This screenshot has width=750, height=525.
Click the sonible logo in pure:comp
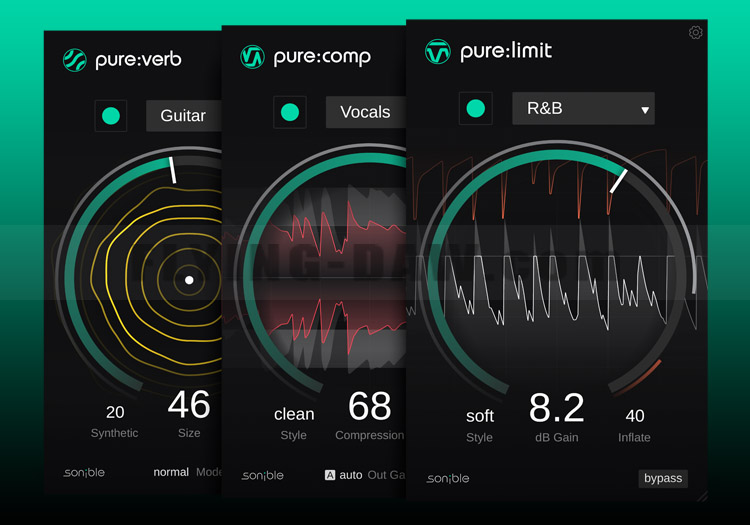point(263,475)
